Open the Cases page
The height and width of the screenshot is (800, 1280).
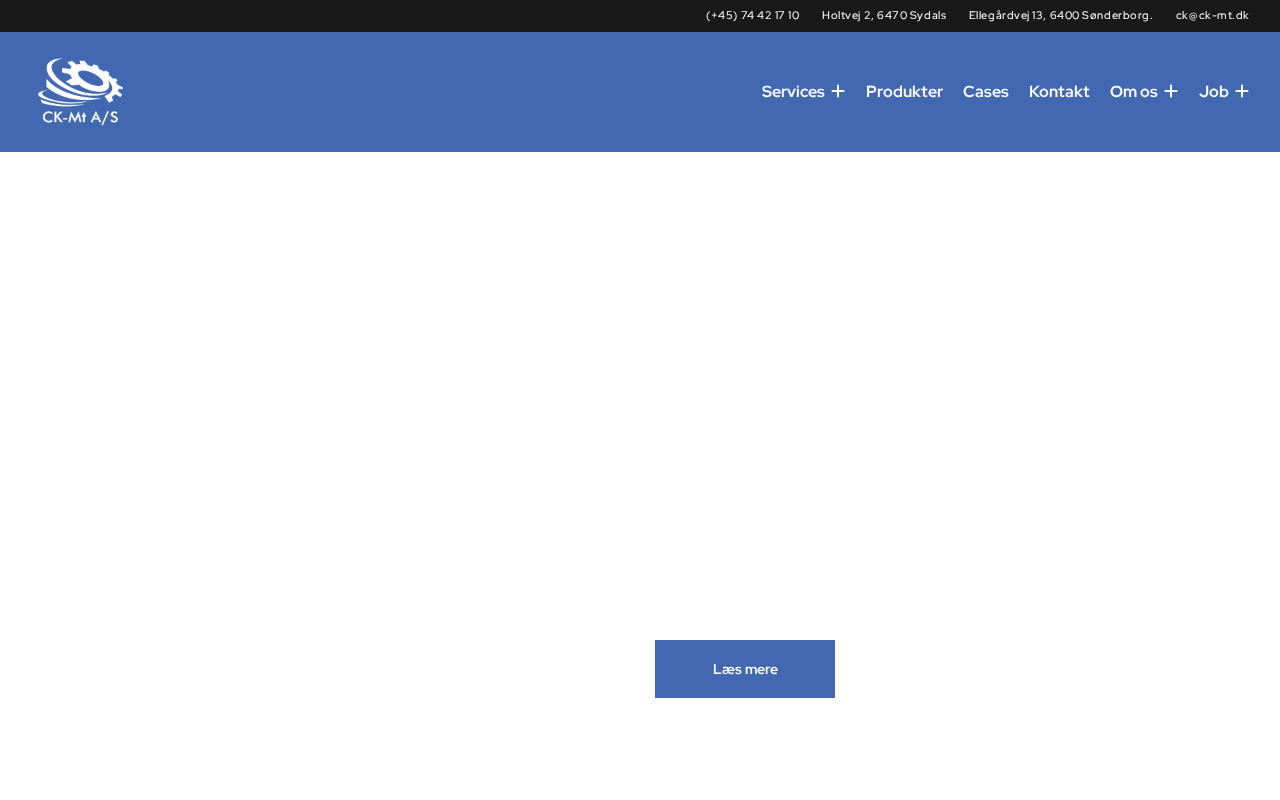click(x=986, y=91)
